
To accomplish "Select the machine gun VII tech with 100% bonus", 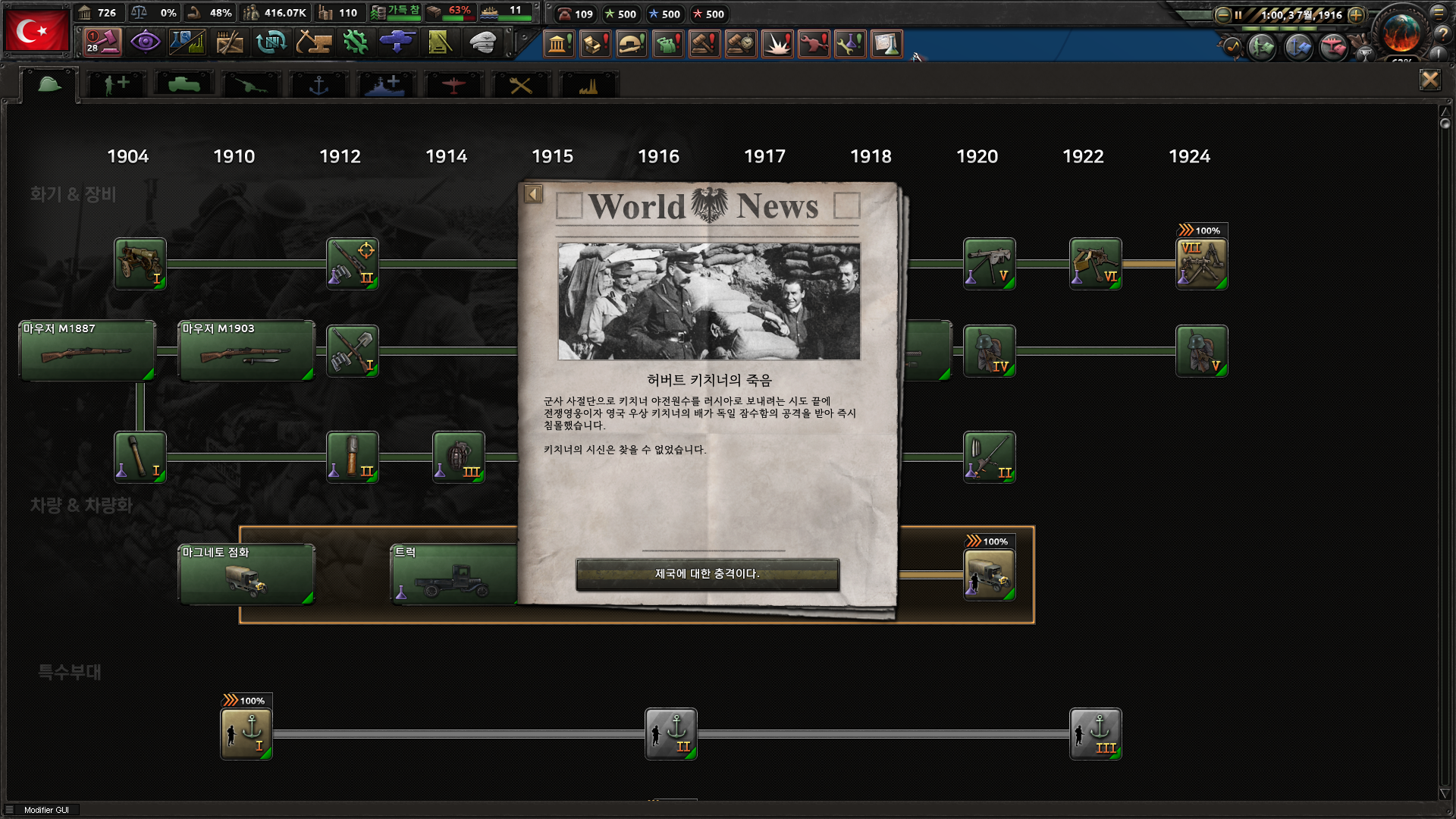I will pos(1202,263).
